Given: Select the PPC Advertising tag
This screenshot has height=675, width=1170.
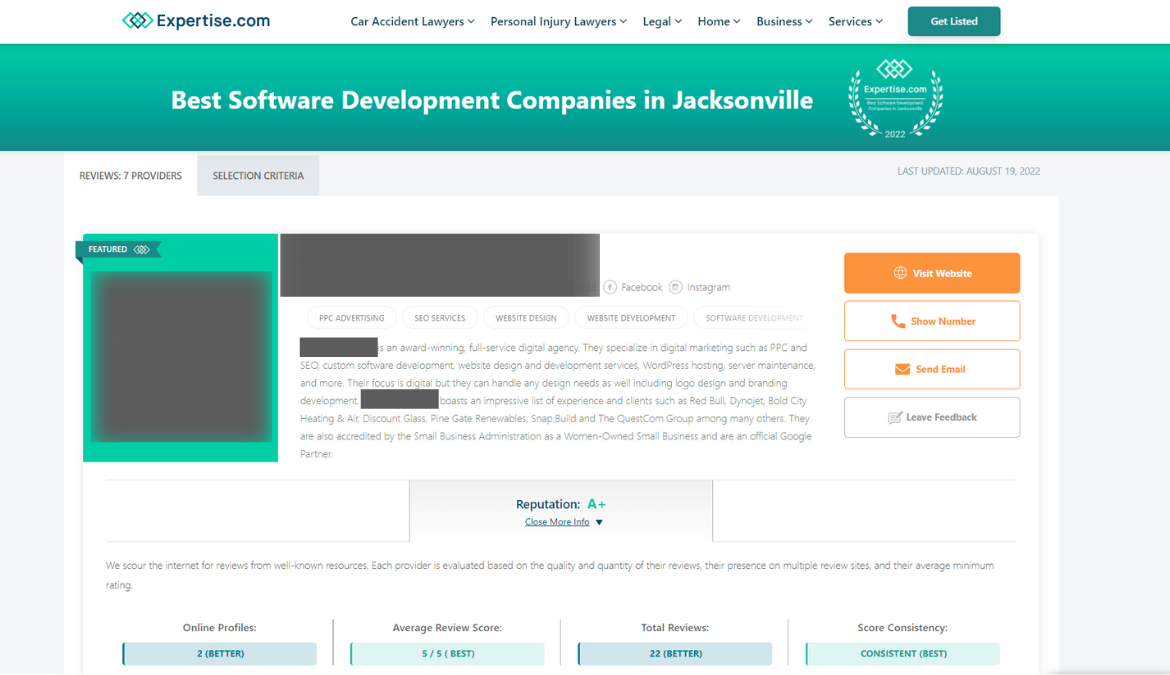Looking at the screenshot, I should point(351,318).
